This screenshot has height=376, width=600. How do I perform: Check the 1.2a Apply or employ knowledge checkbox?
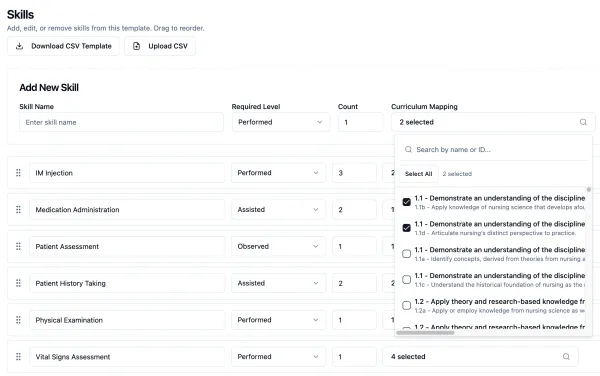tap(406, 305)
